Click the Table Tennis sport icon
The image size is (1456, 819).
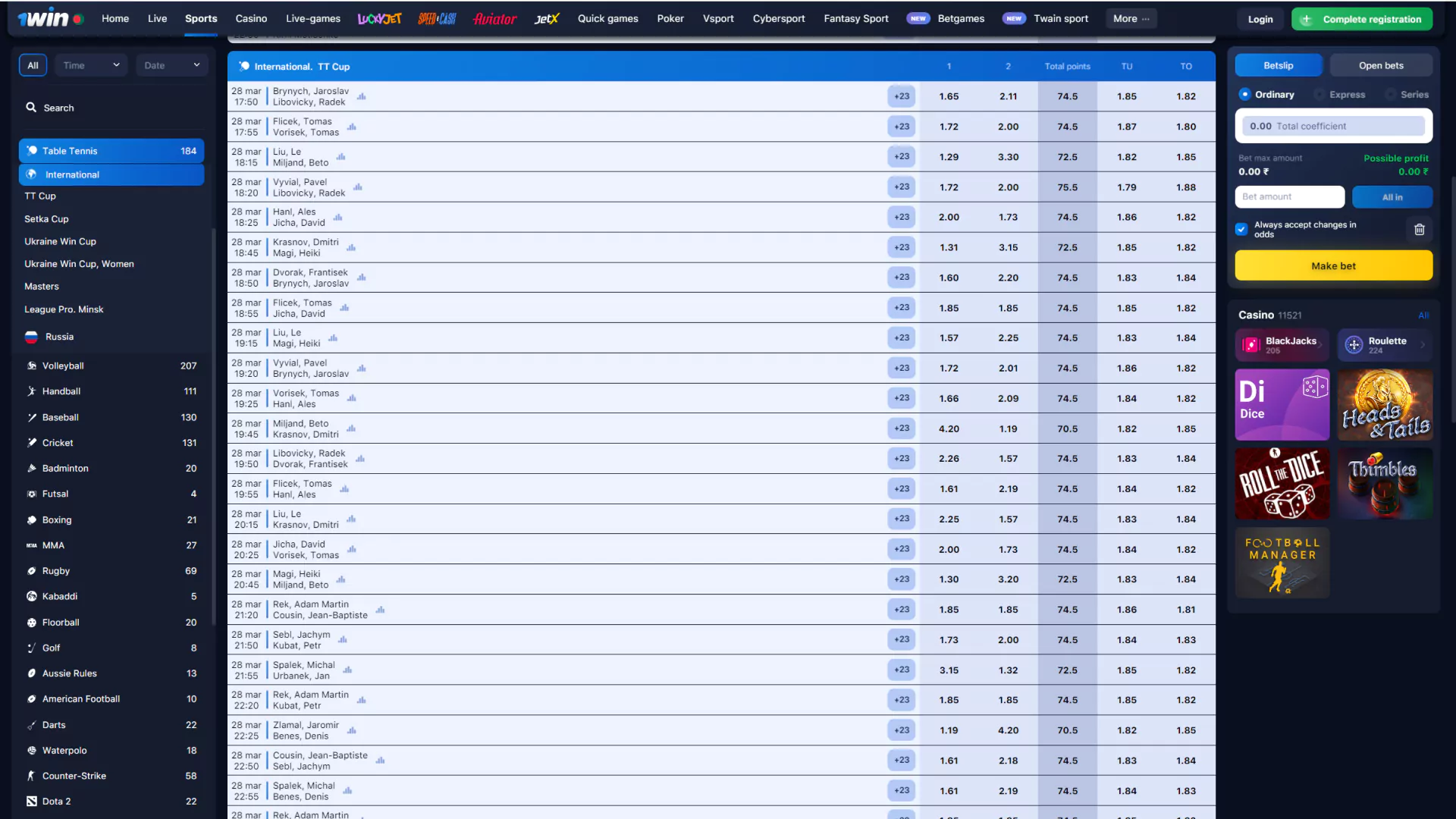point(31,151)
